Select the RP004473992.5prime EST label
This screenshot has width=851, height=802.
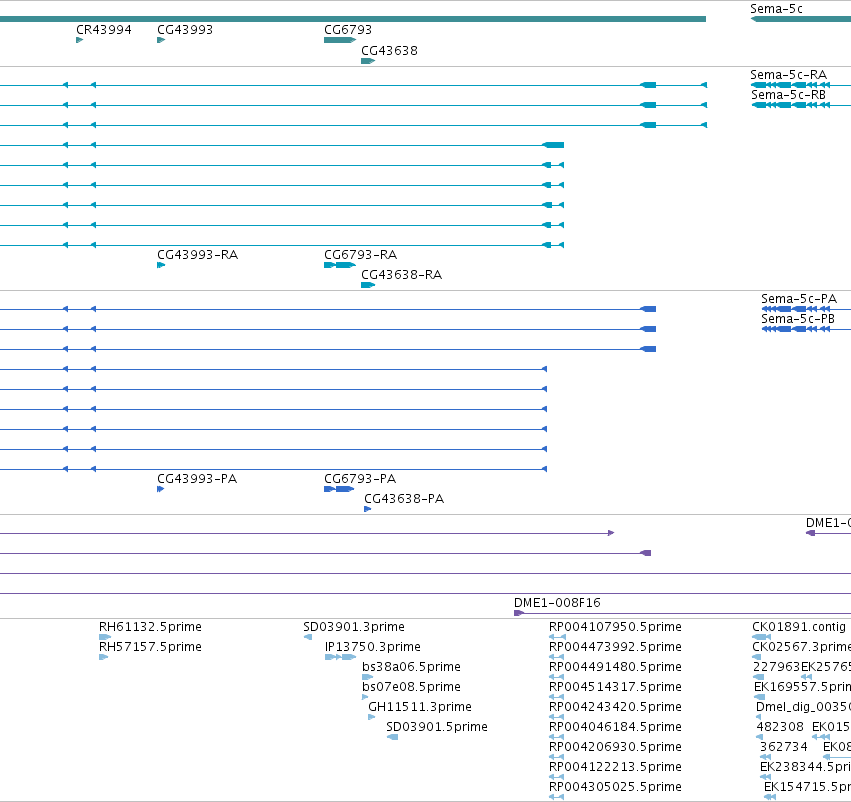[x=615, y=647]
